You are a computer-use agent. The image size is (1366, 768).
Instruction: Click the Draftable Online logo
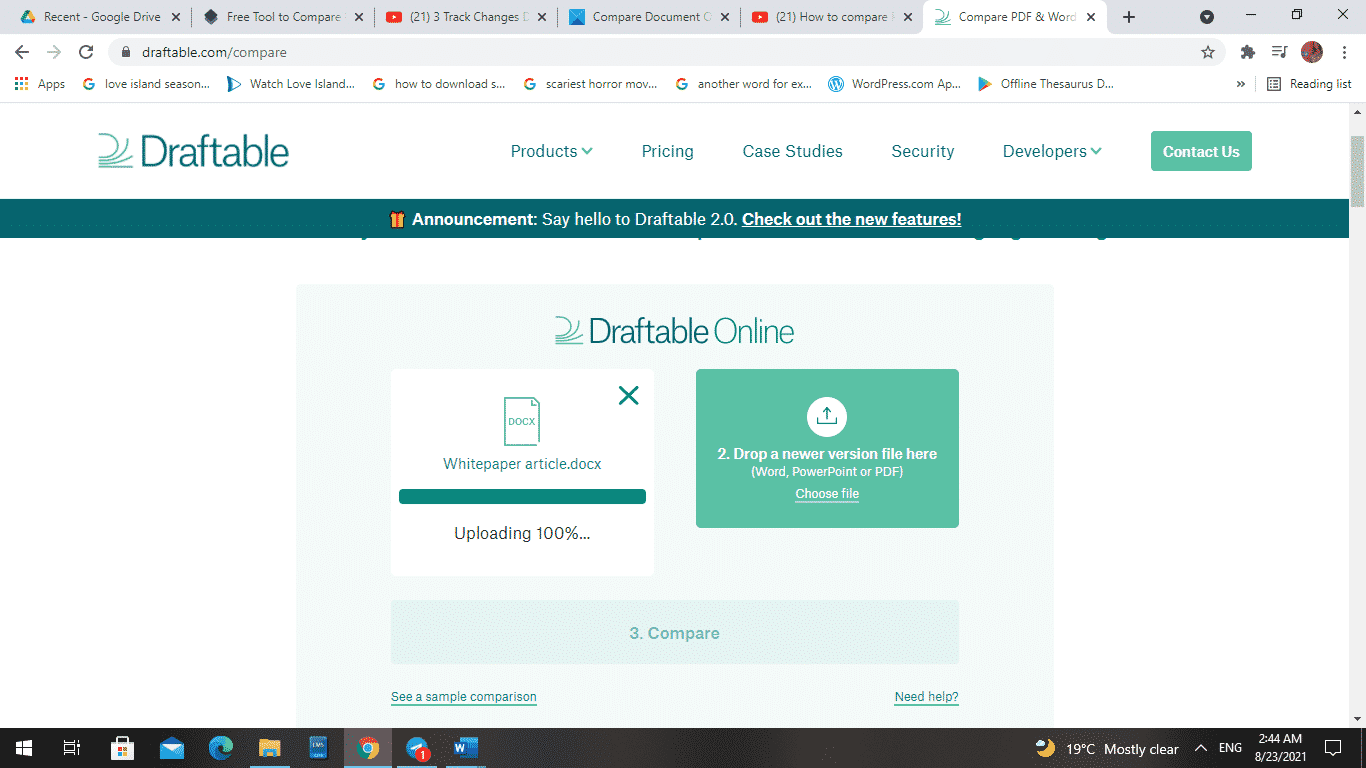pos(674,331)
